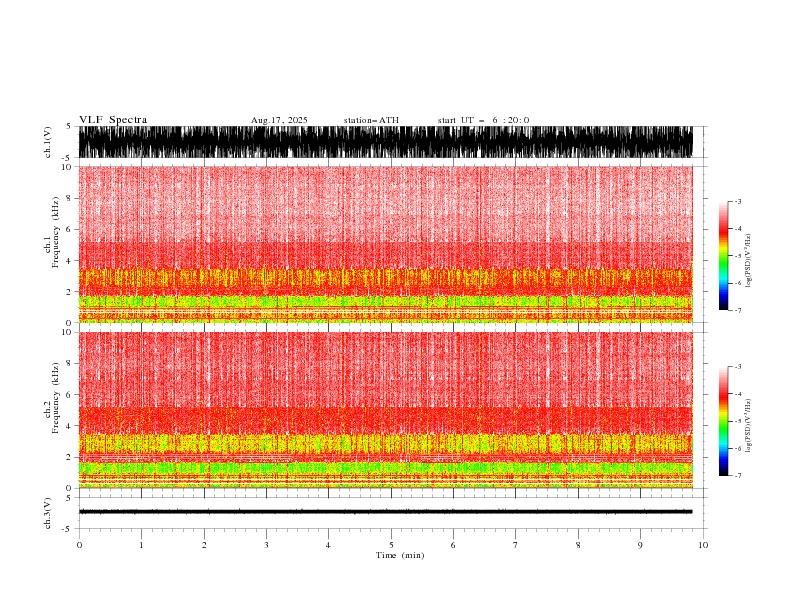The width and height of the screenshot is (792, 612).
Task: Click the "Time (min)" axis label
Action: coord(400,555)
